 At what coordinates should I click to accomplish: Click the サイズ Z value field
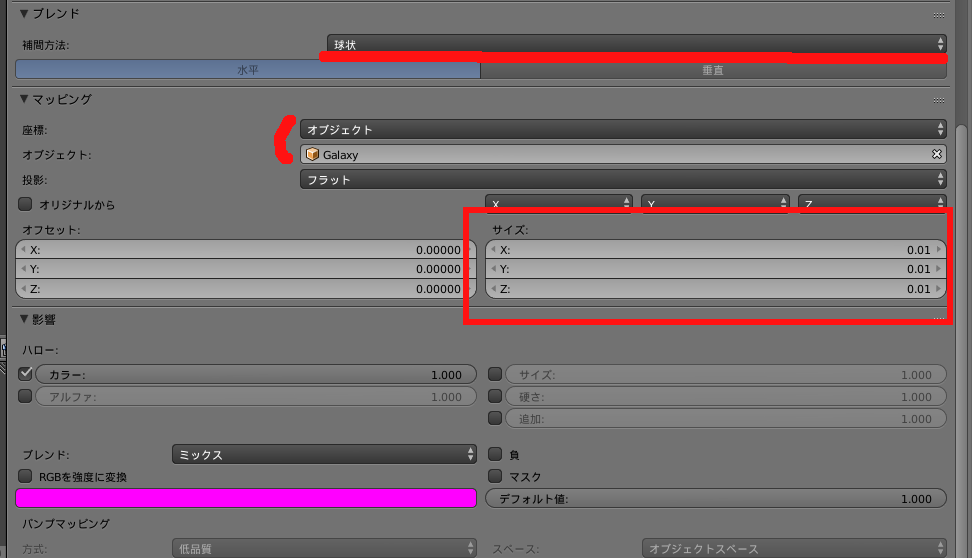[x=716, y=288]
